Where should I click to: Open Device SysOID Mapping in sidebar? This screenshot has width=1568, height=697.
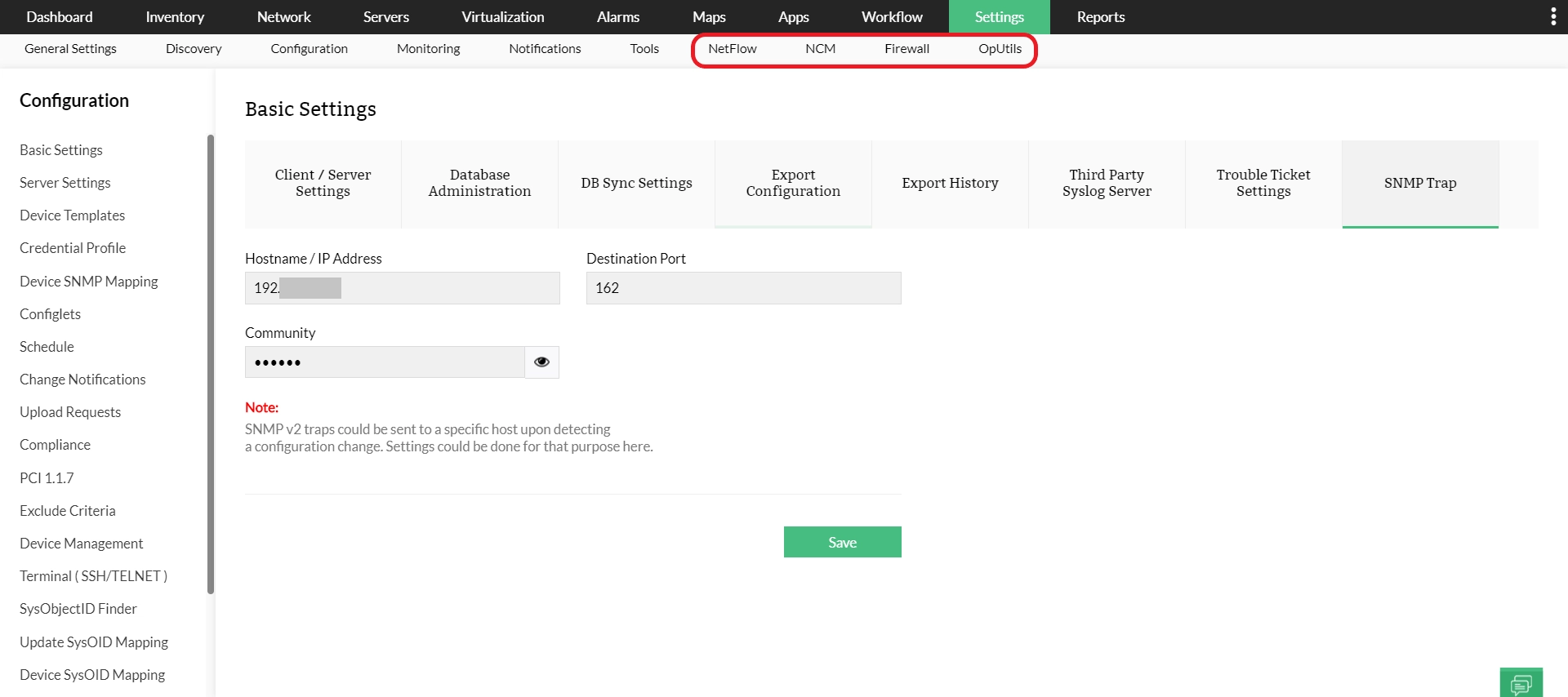click(92, 675)
